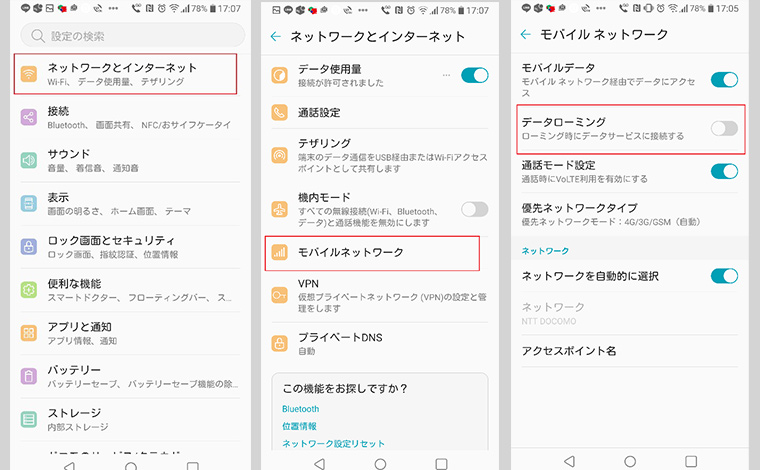Tap the search magnifier icon in settings
Image resolution: width=760 pixels, height=470 pixels.
tap(37, 36)
